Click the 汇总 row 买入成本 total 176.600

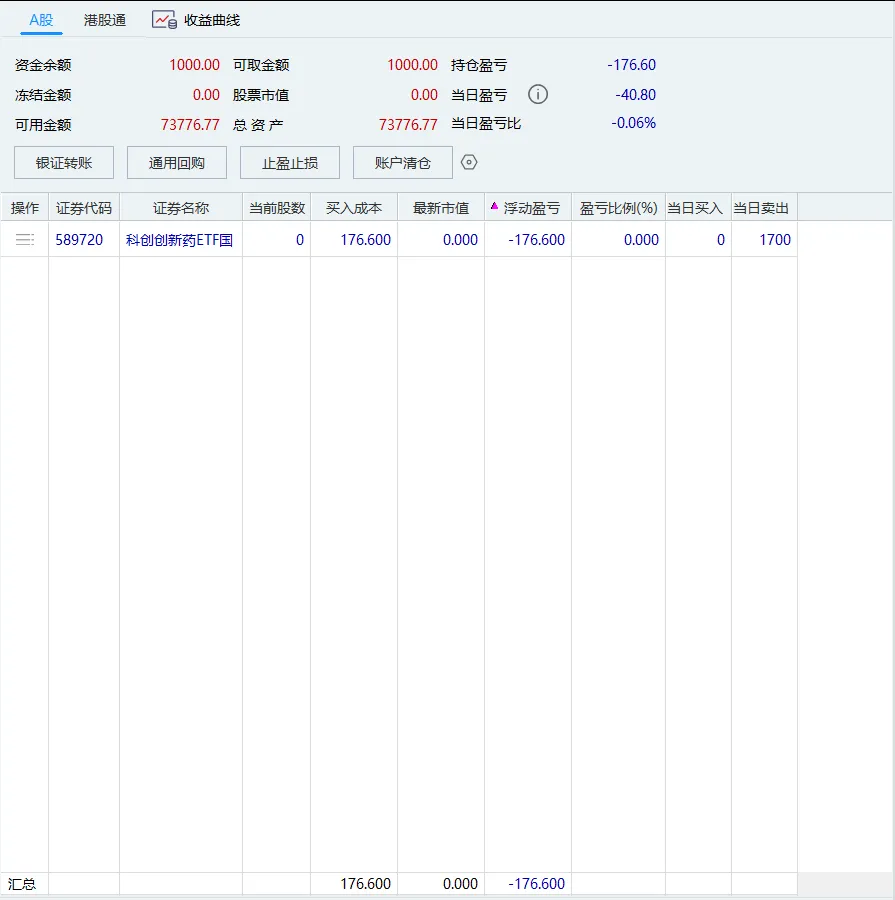click(366, 884)
